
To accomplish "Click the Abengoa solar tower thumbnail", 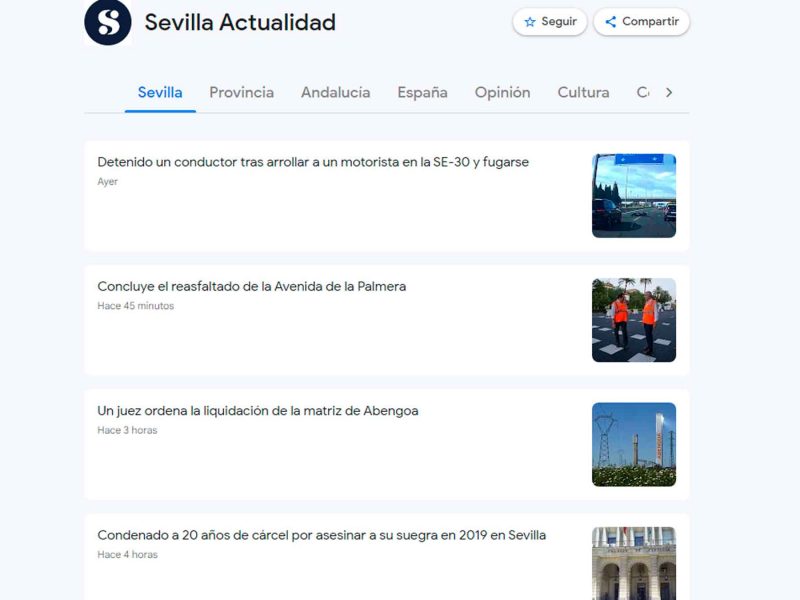I will coord(633,444).
